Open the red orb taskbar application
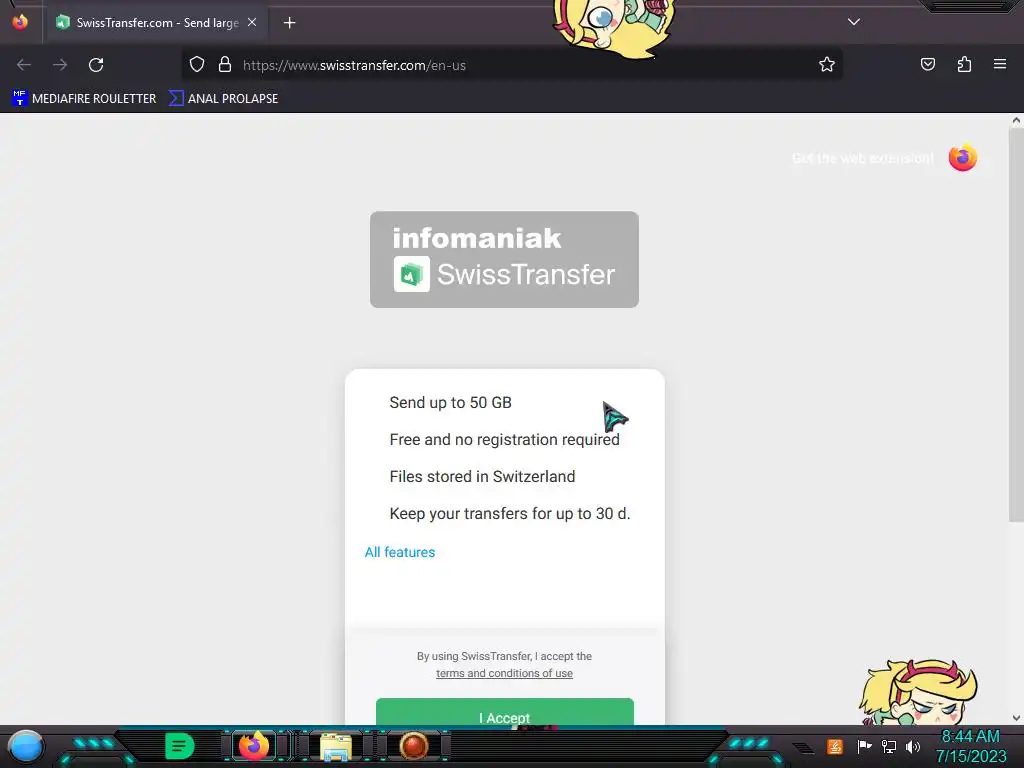 pos(413,746)
